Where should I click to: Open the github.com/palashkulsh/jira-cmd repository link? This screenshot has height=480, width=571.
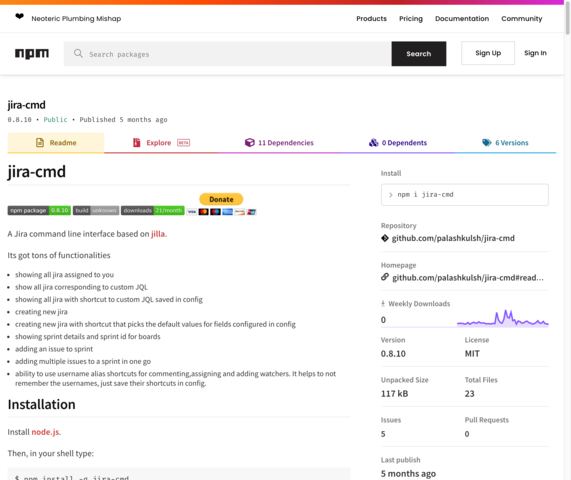(x=453, y=238)
